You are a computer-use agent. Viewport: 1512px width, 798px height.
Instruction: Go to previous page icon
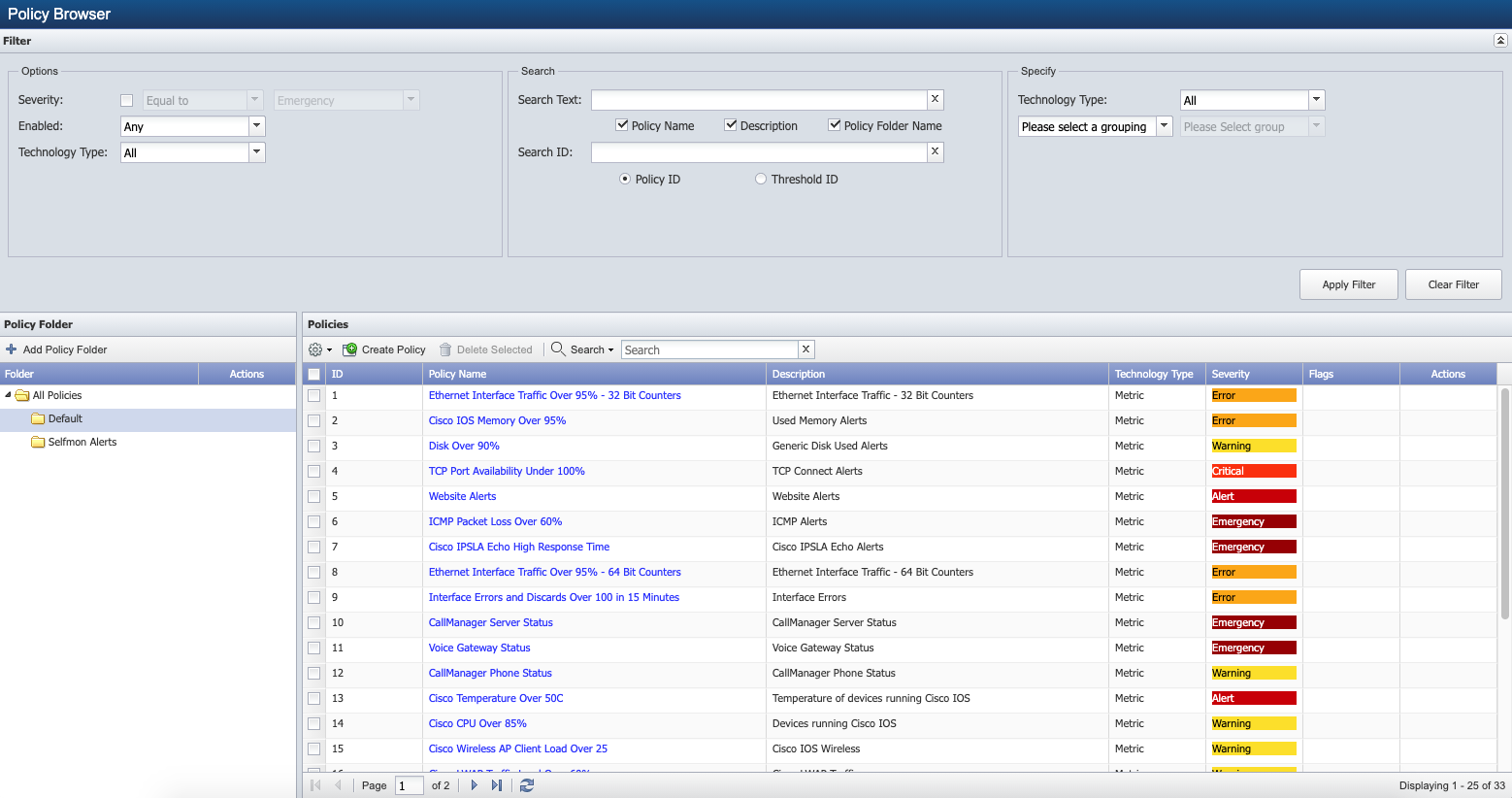(x=338, y=785)
